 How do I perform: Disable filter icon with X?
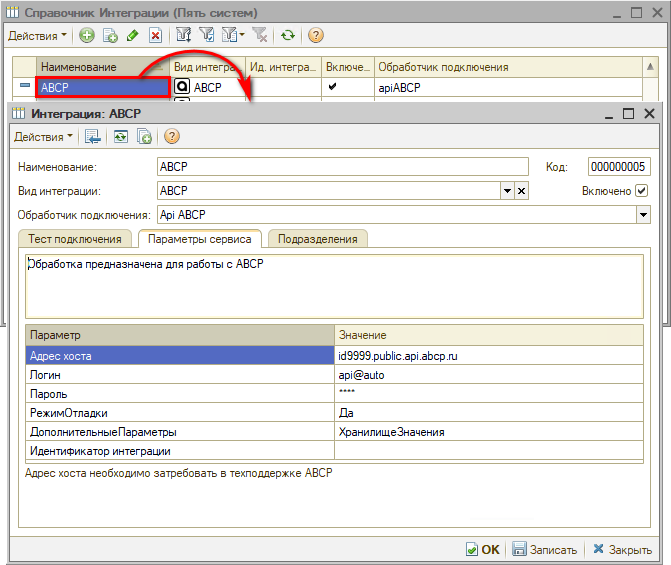pyautogui.click(x=260, y=35)
